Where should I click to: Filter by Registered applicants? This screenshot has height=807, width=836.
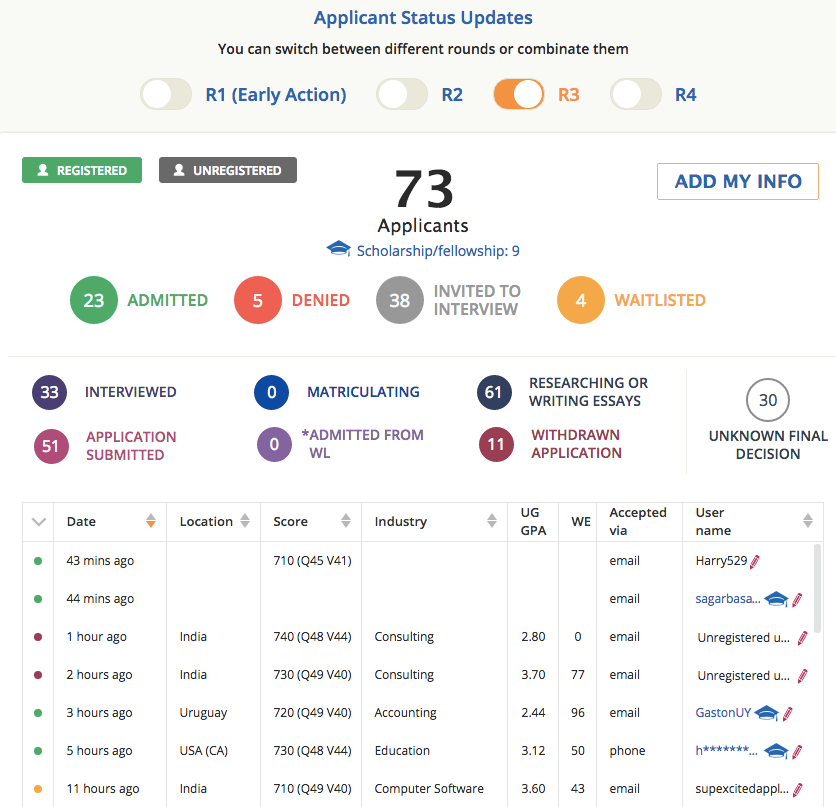[x=82, y=171]
